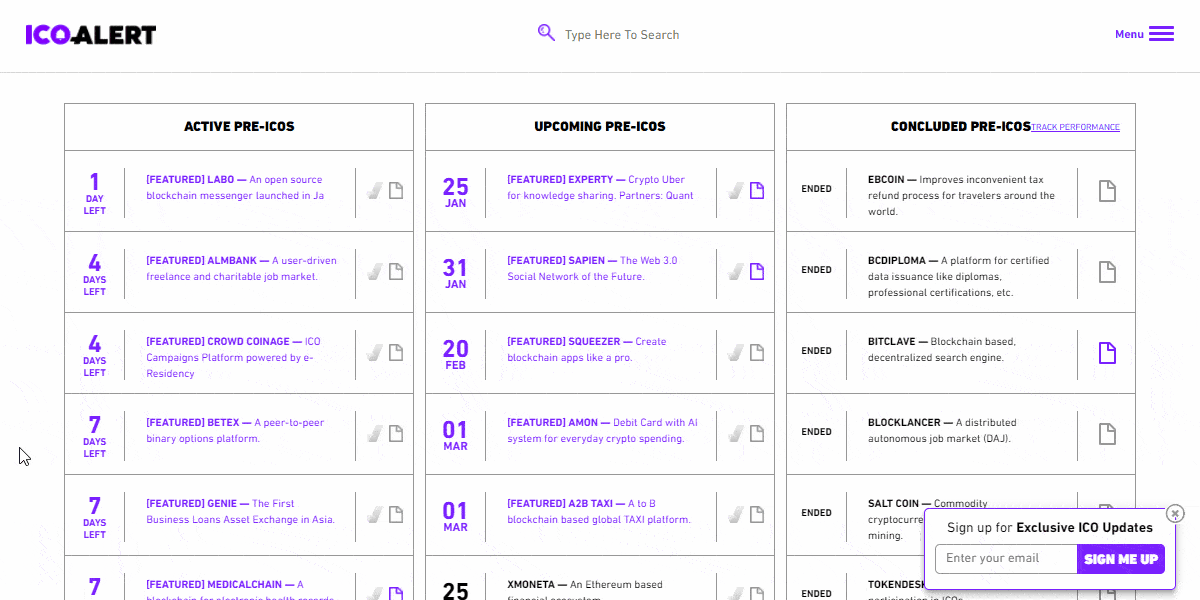The image size is (1200, 600).
Task: Click the gray badge icon in the LABO row
Action: pos(375,190)
